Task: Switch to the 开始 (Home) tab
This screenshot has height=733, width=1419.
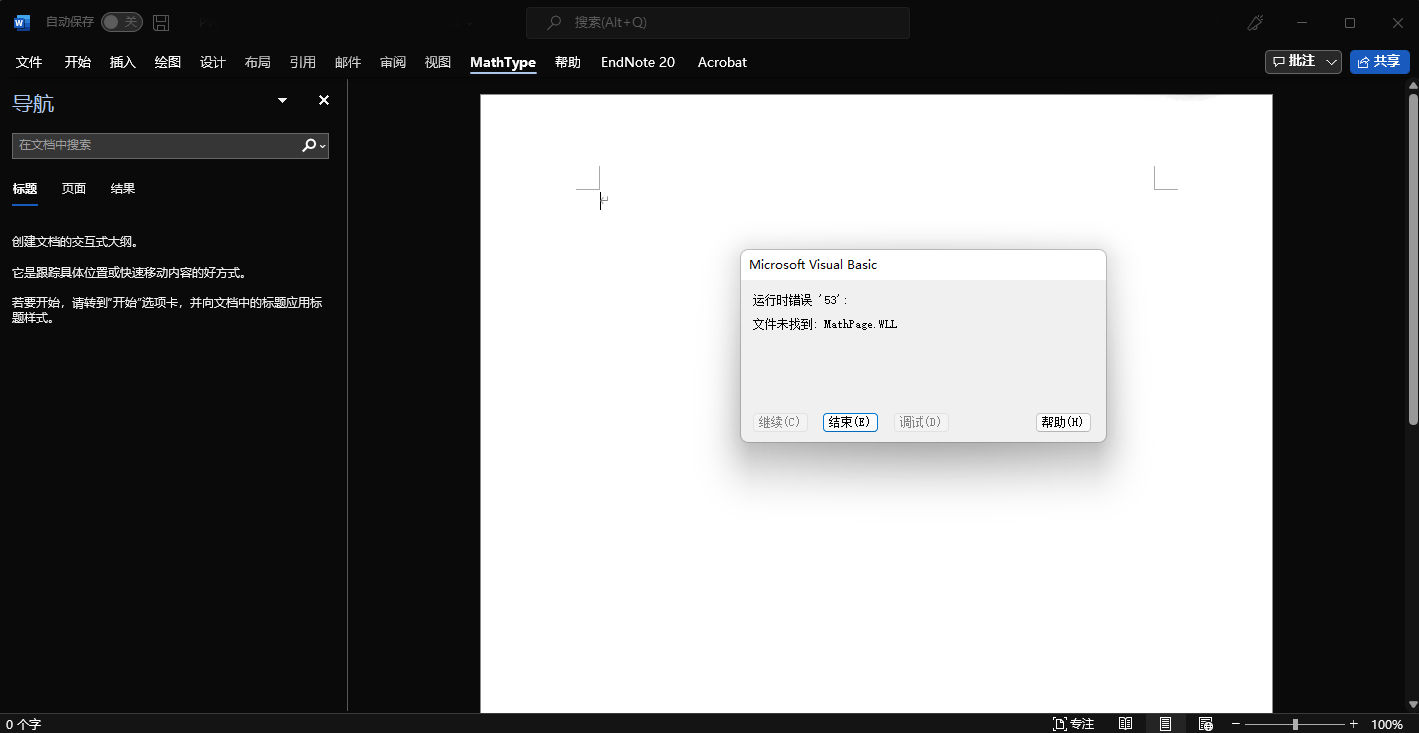Action: point(78,62)
